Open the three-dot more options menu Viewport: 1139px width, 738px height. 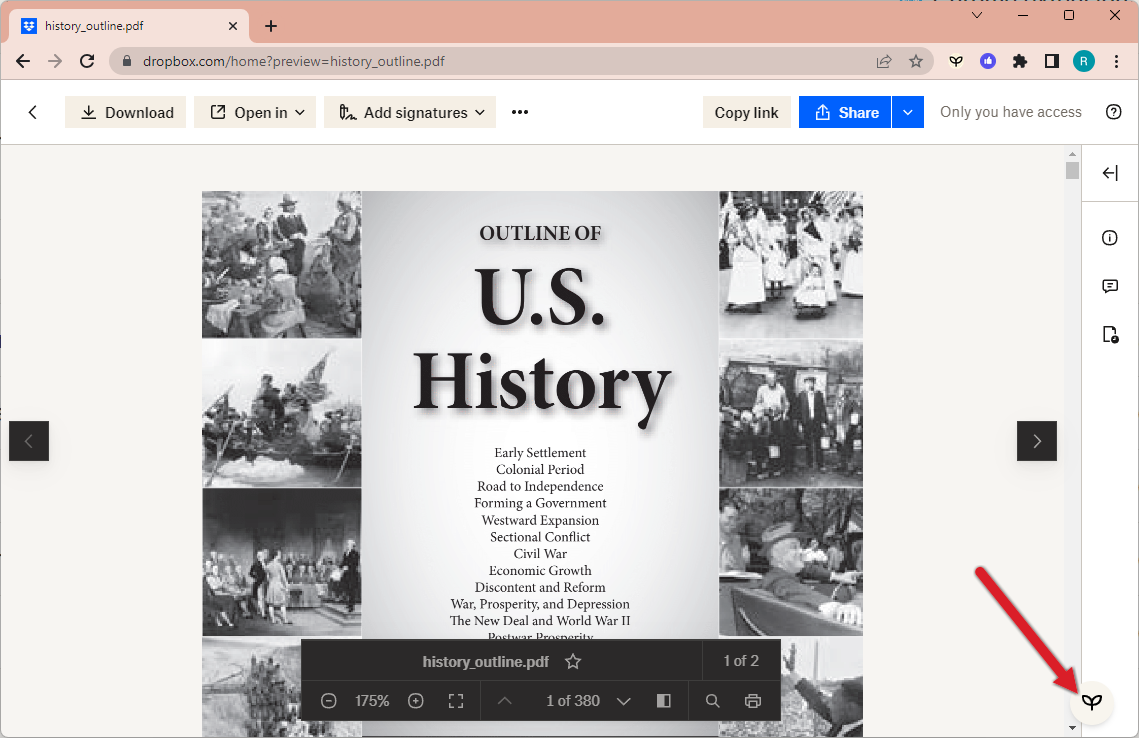coord(519,113)
